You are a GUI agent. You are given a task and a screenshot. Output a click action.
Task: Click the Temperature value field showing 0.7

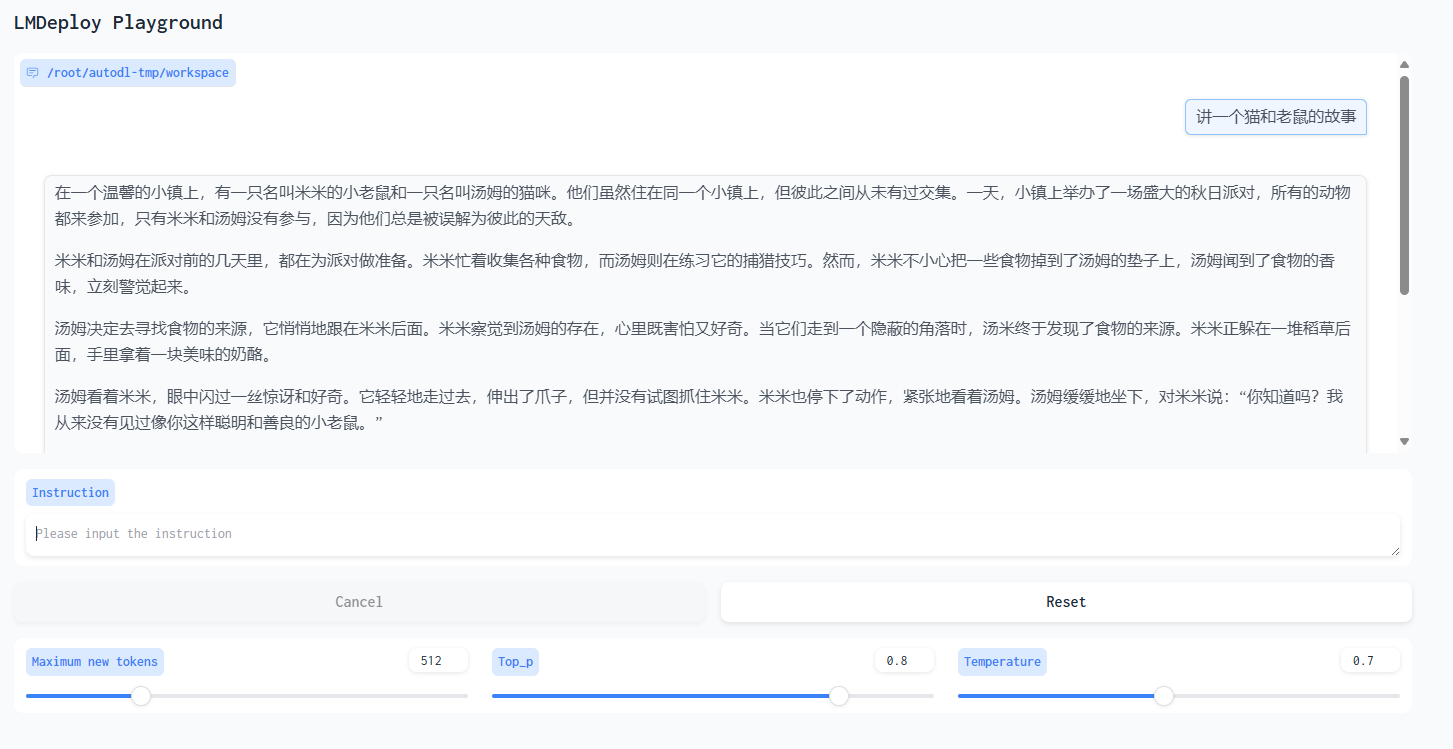[1369, 661]
